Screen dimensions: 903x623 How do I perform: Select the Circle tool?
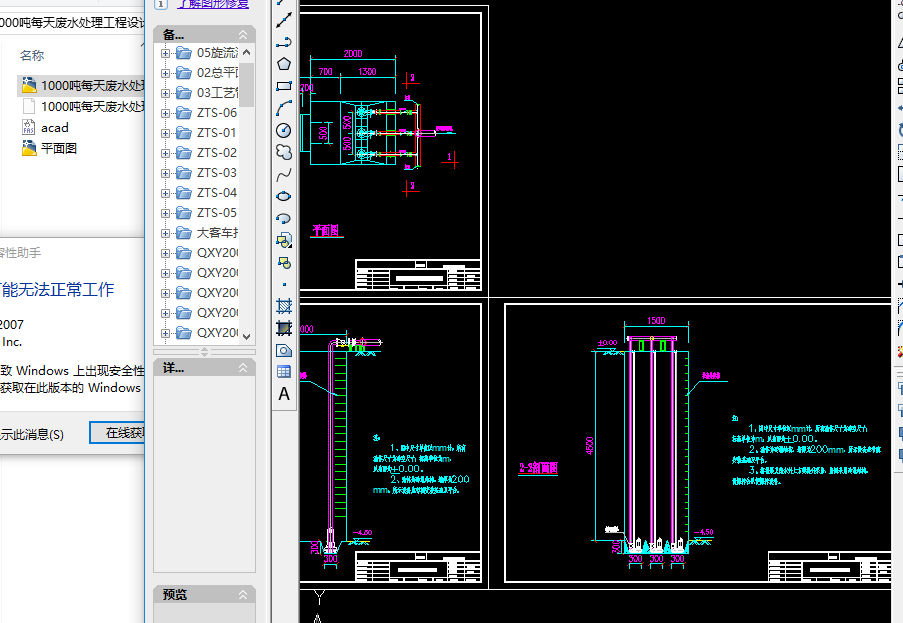[x=284, y=131]
